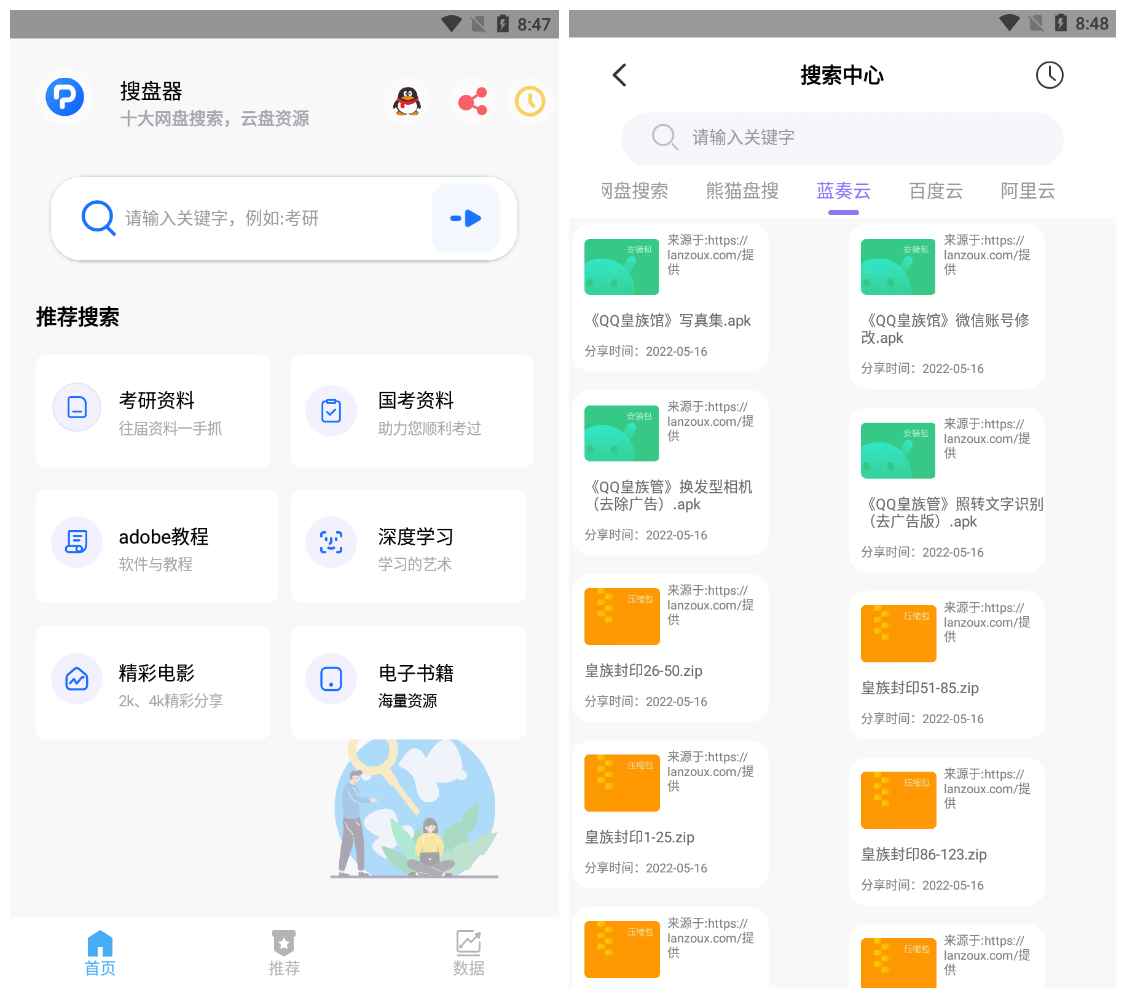Open 精彩电影 recommended search card
Image resolution: width=1126 pixels, height=998 pixels.
pos(153,684)
